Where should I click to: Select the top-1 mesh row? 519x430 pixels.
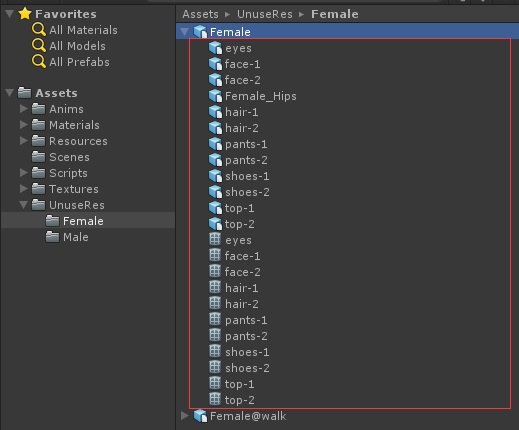[349, 384]
